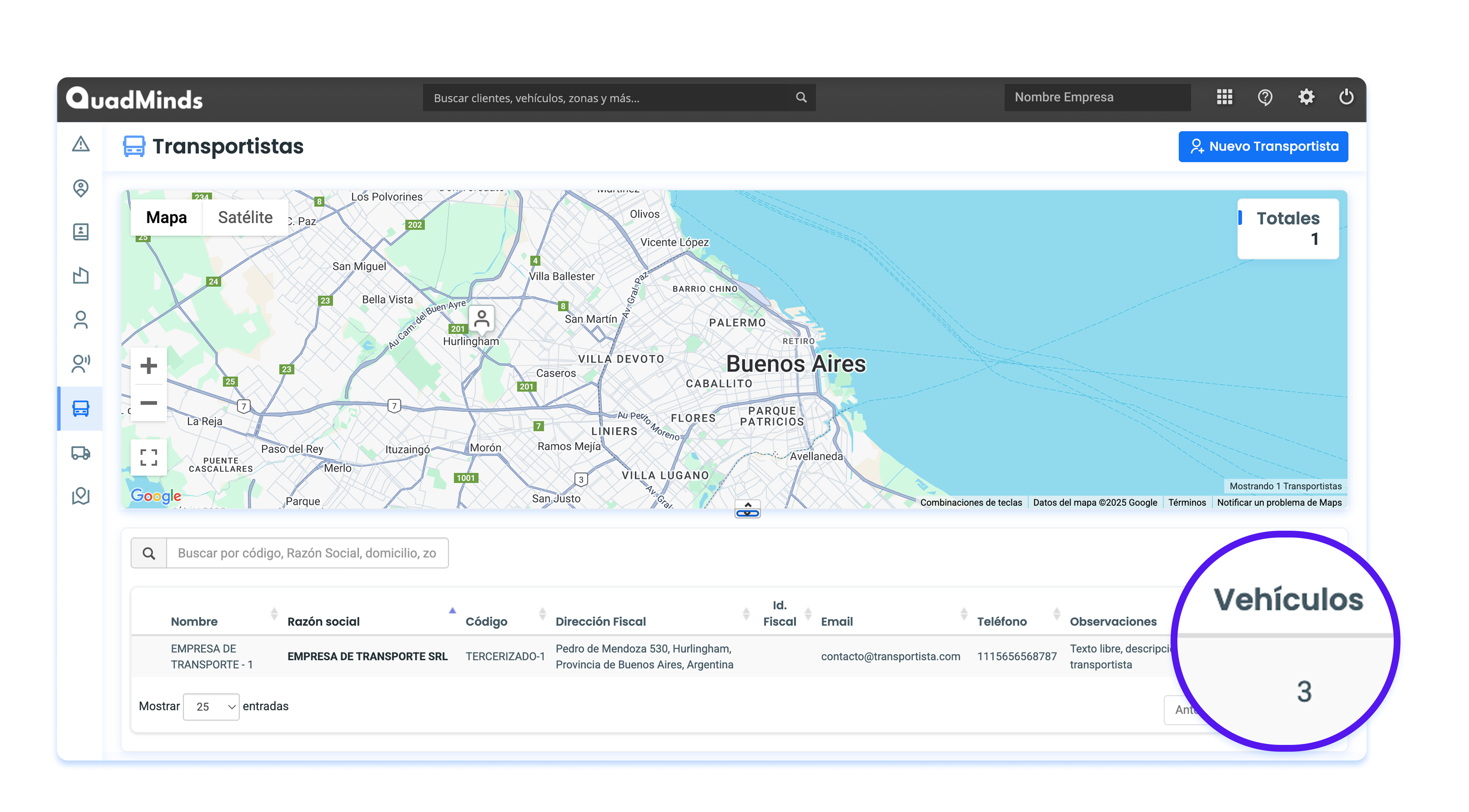The width and height of the screenshot is (1469, 812).
Task: Click the apps grid icon in header
Action: coord(1225,97)
